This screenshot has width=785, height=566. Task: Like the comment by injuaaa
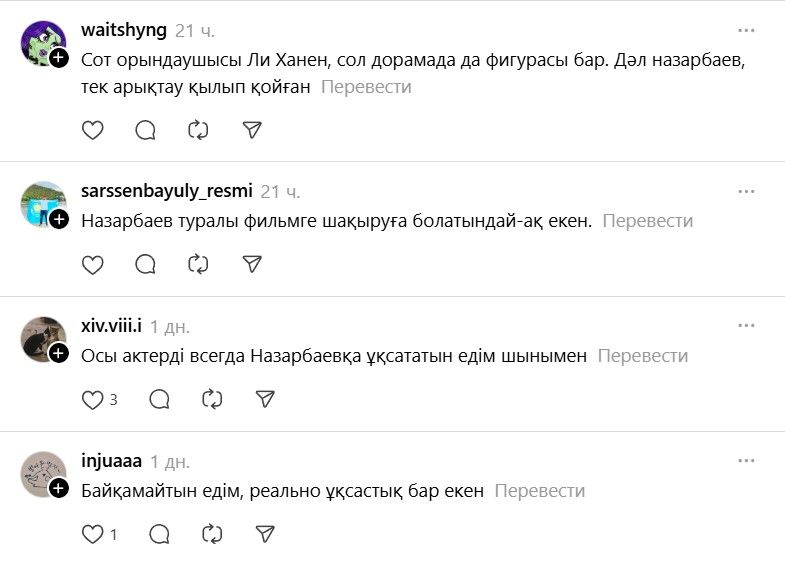pos(92,535)
